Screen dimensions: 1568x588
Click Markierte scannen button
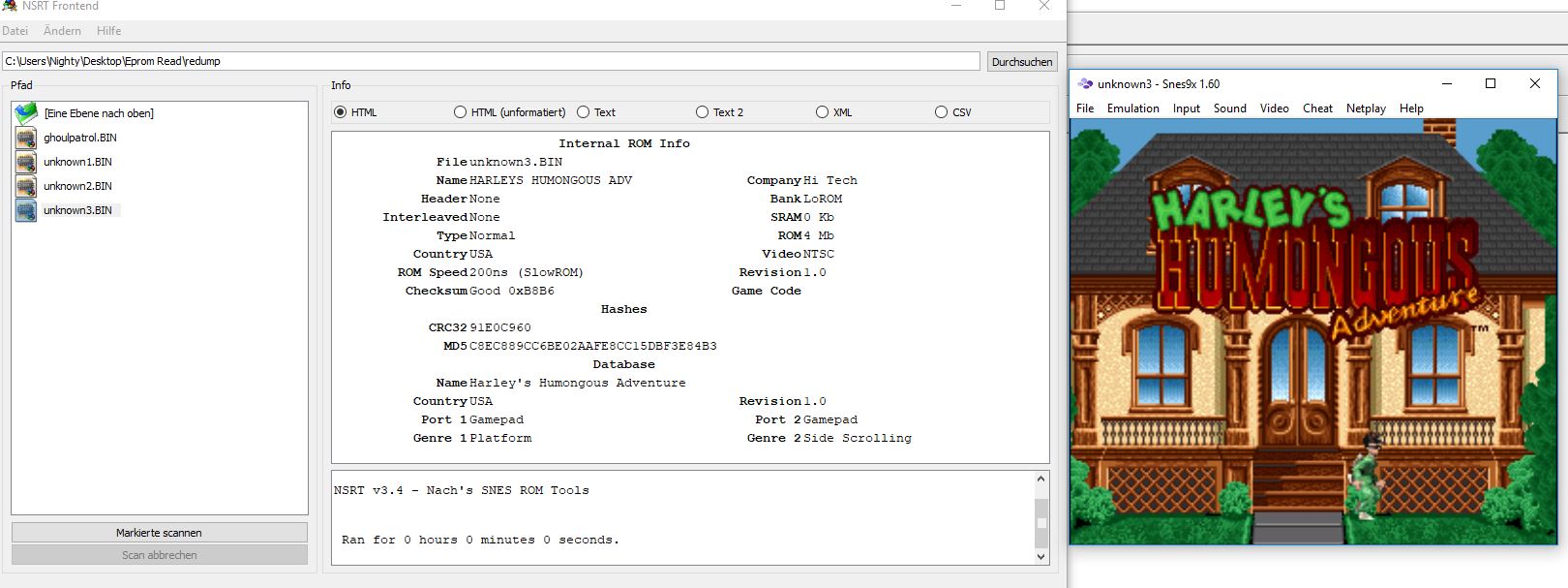tap(160, 533)
